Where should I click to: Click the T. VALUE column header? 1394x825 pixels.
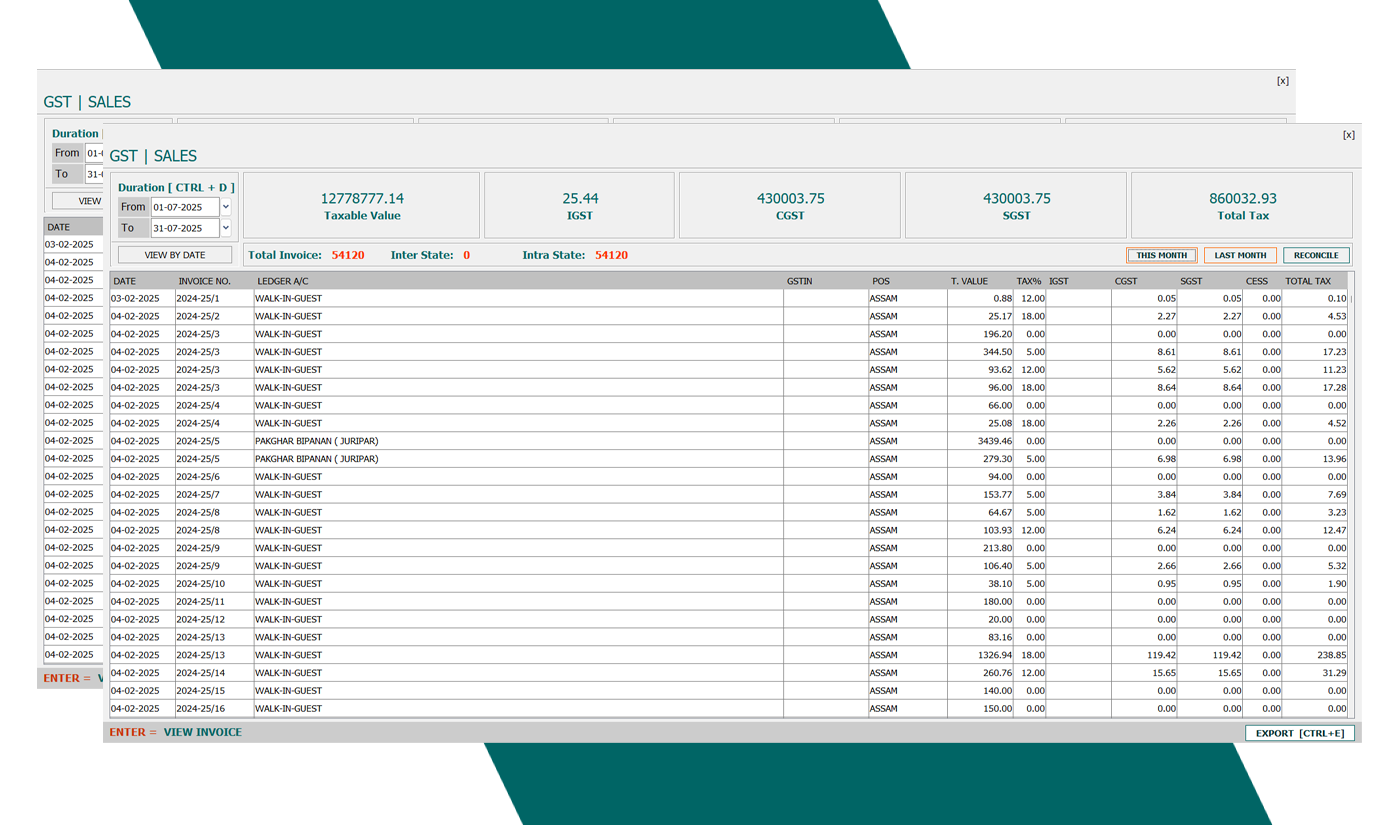969,281
